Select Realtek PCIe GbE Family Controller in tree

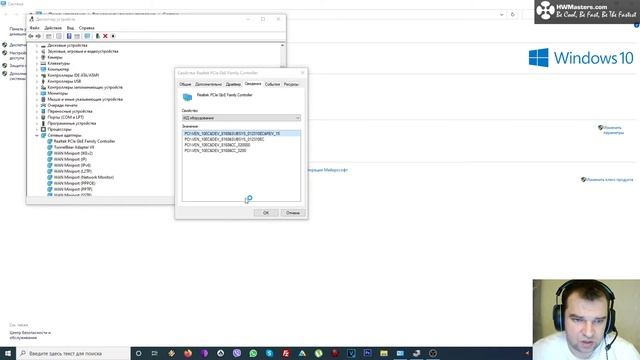(x=84, y=141)
